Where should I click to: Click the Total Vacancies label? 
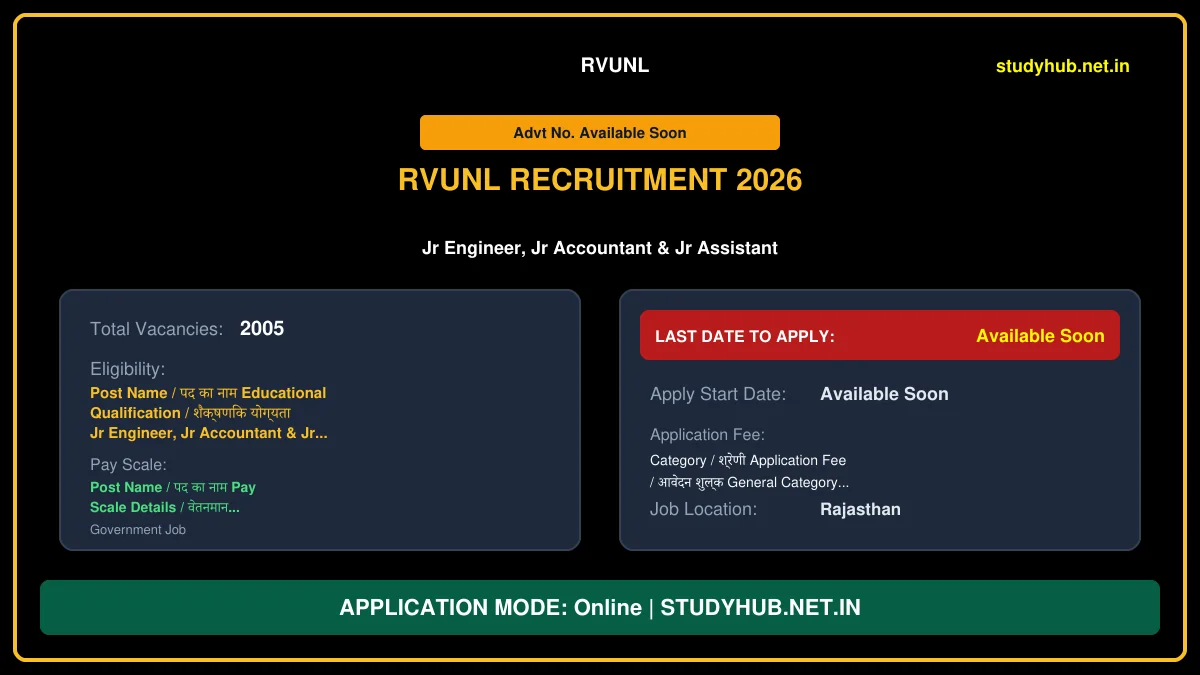pos(156,329)
